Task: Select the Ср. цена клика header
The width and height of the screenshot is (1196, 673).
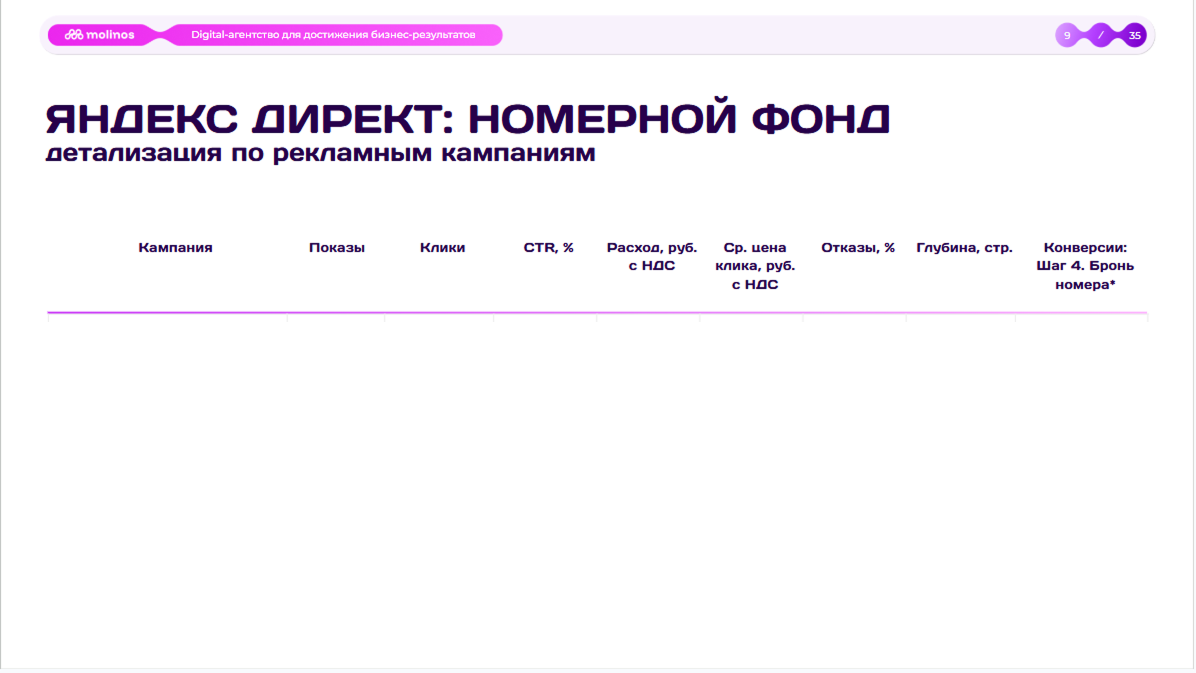Action: (755, 266)
